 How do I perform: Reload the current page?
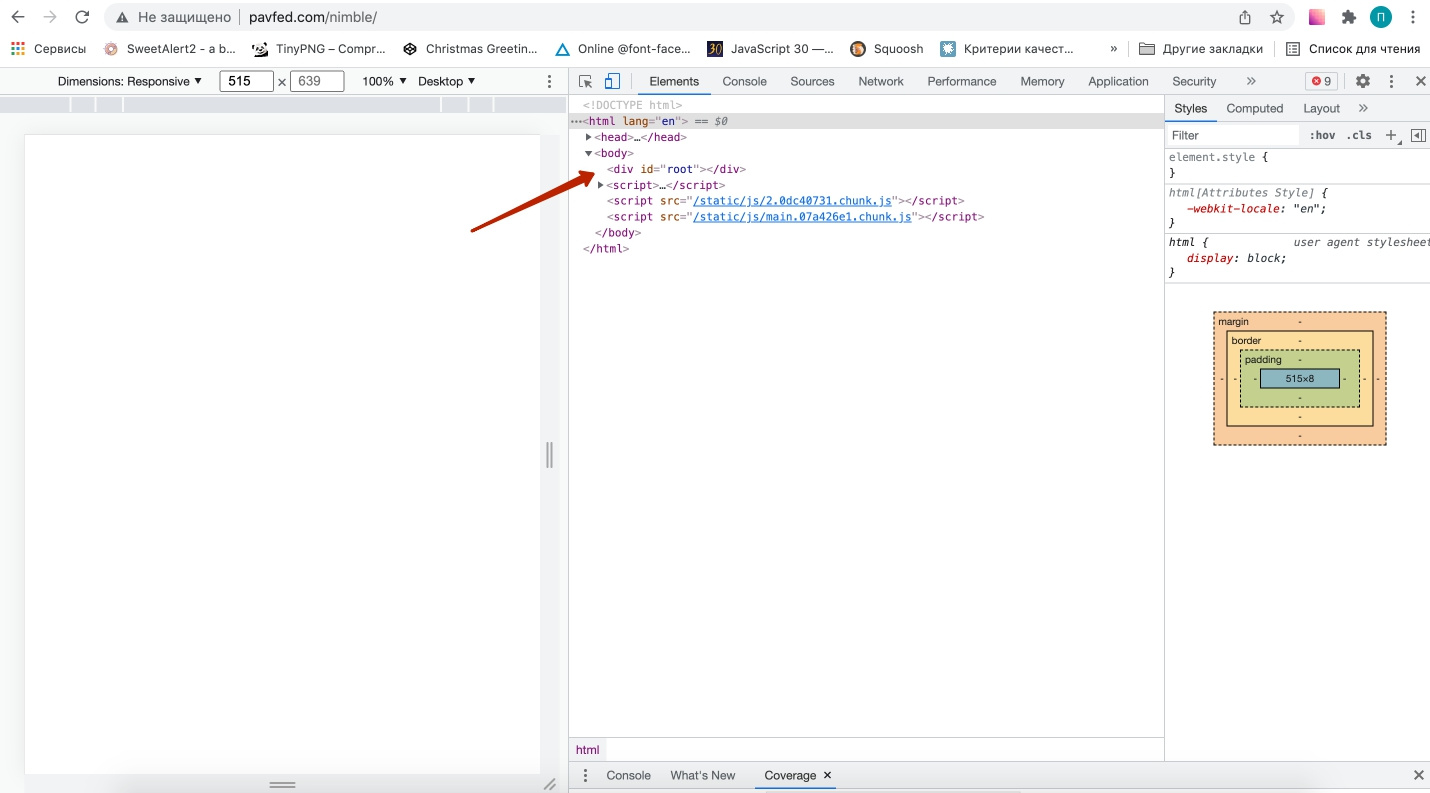click(x=82, y=17)
